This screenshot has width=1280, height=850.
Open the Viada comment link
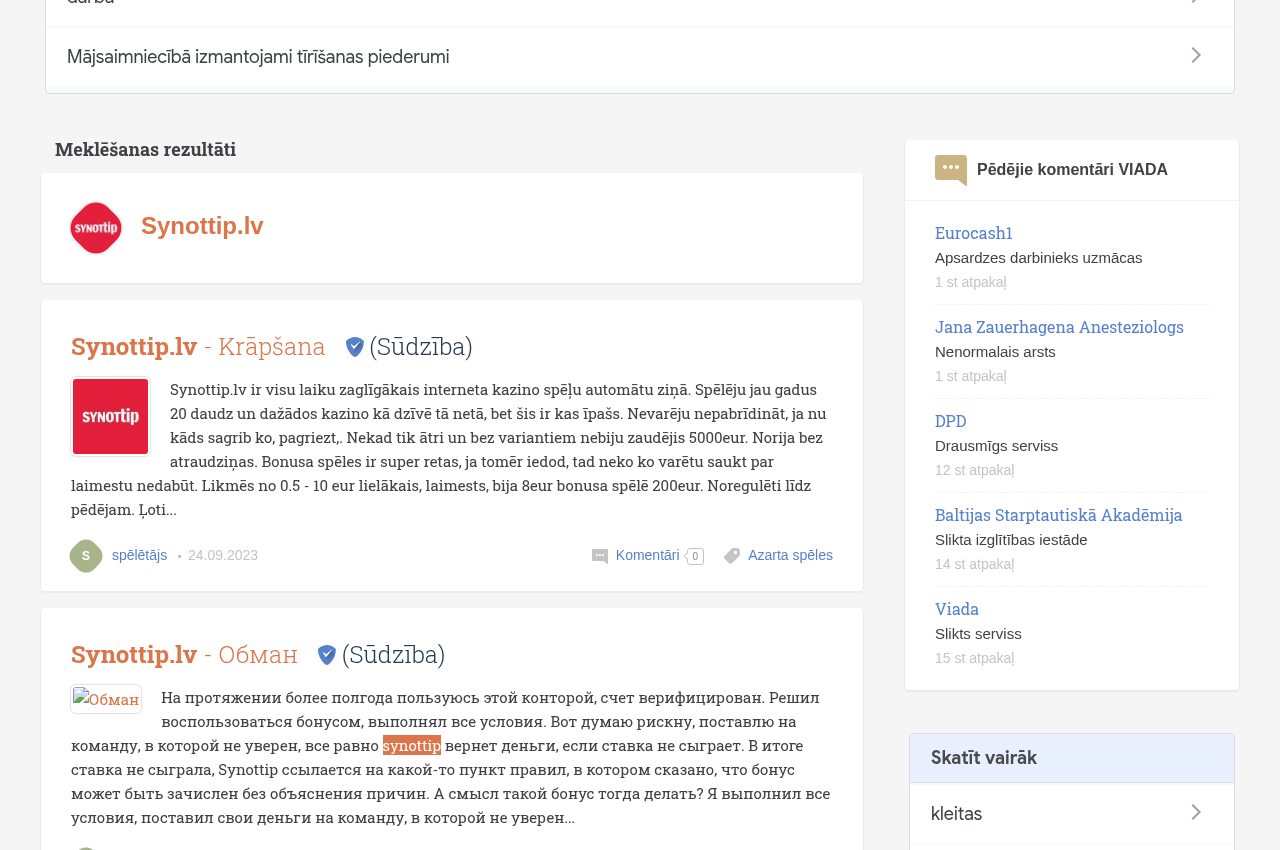click(957, 609)
